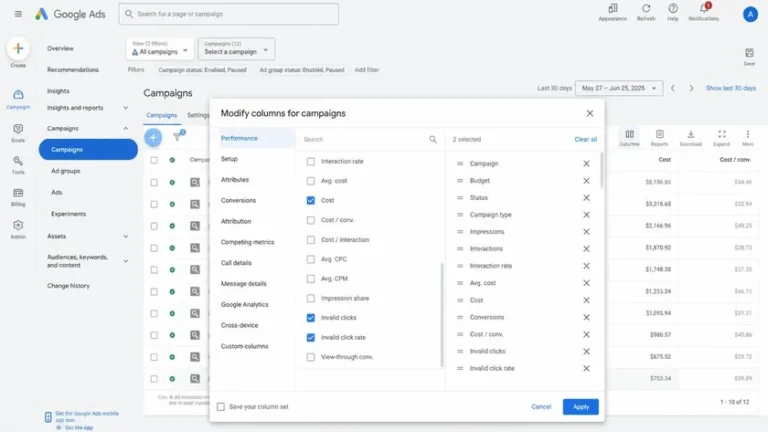The width and height of the screenshot is (768, 432).
Task: Select the Competing metrics category
Action: coord(248,242)
